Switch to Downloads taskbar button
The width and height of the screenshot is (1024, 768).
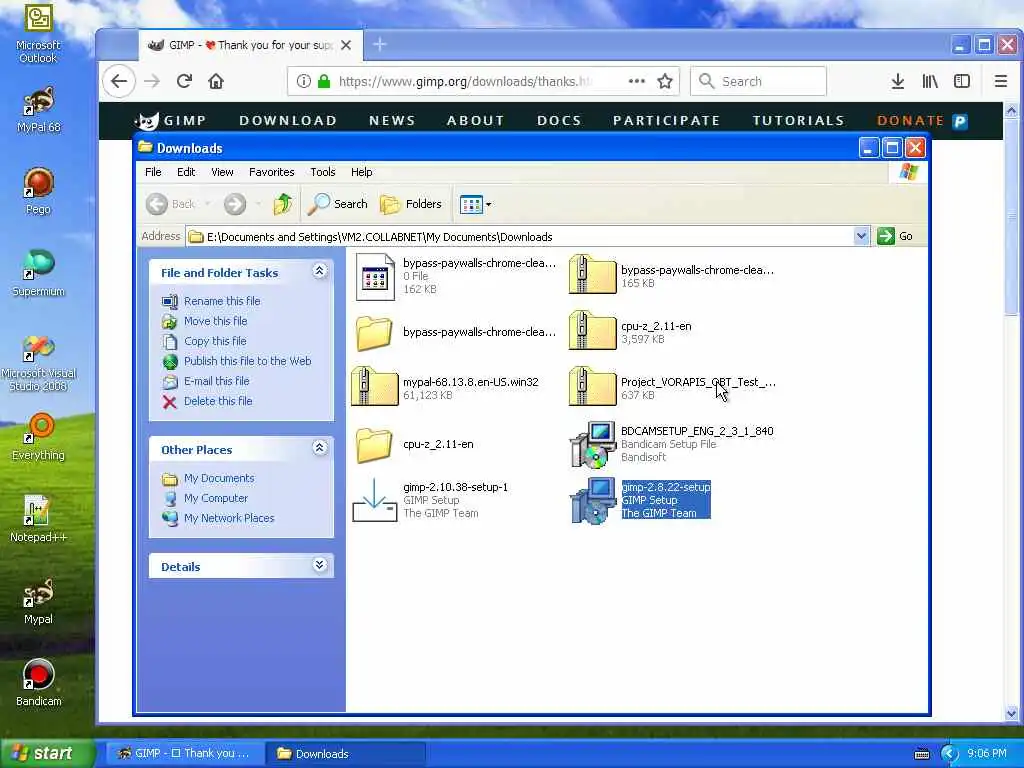pos(345,754)
